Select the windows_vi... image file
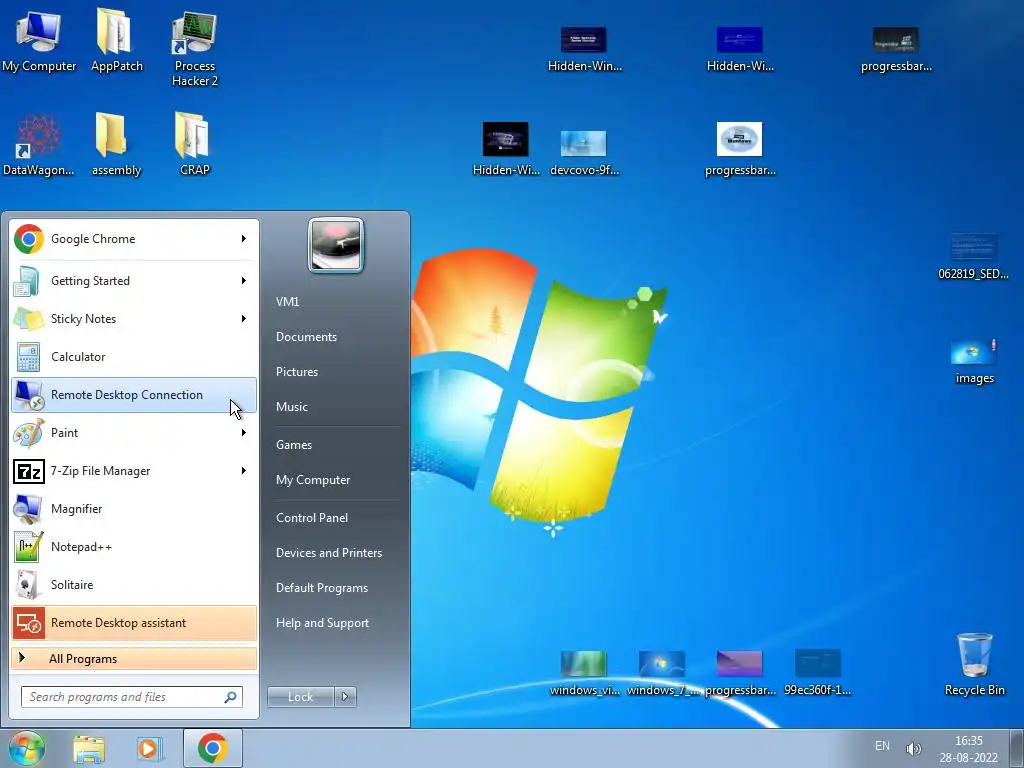Image resolution: width=1024 pixels, height=768 pixels. pos(584,673)
